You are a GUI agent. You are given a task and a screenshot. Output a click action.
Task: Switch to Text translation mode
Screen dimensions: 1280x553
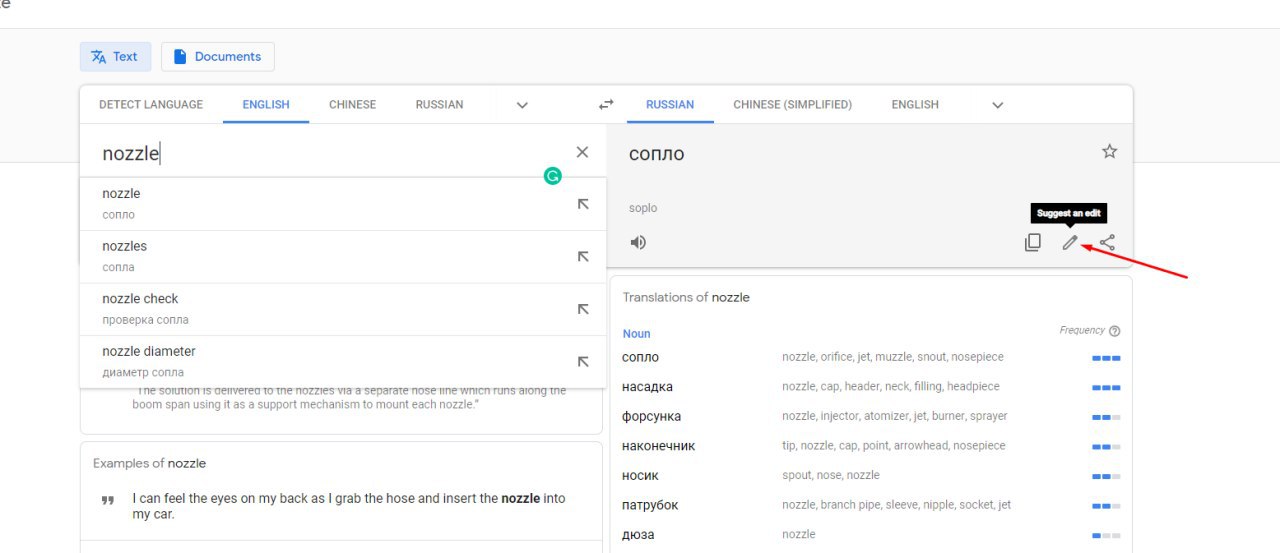115,57
